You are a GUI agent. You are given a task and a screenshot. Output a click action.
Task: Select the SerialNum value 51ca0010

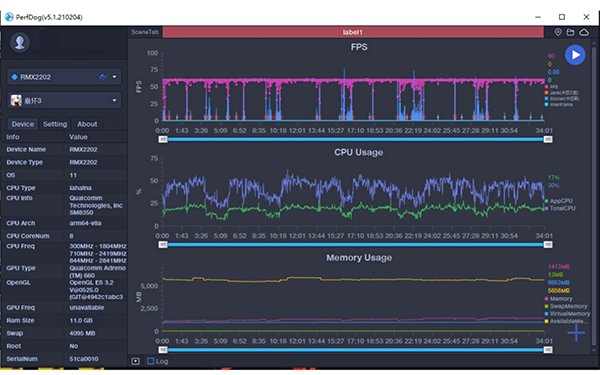(x=84, y=359)
